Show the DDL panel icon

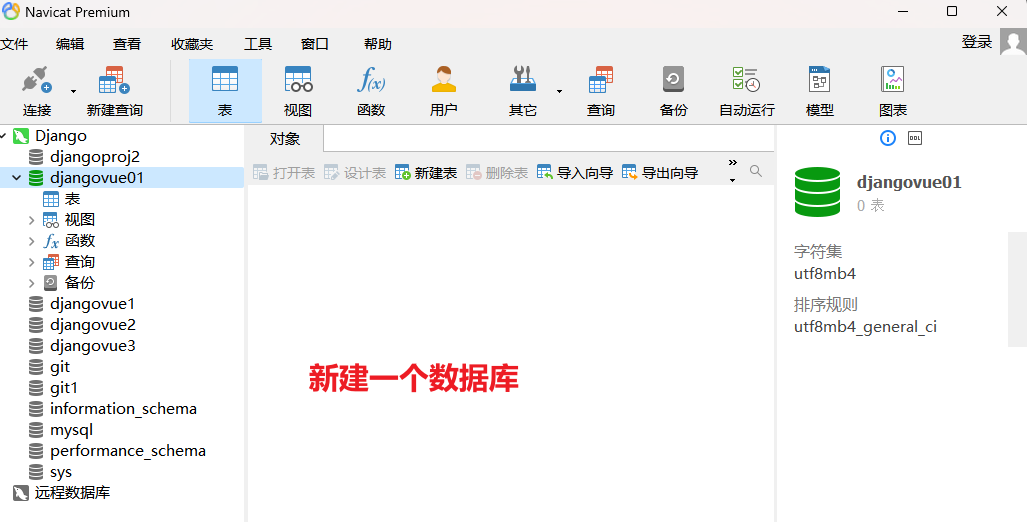coord(915,138)
